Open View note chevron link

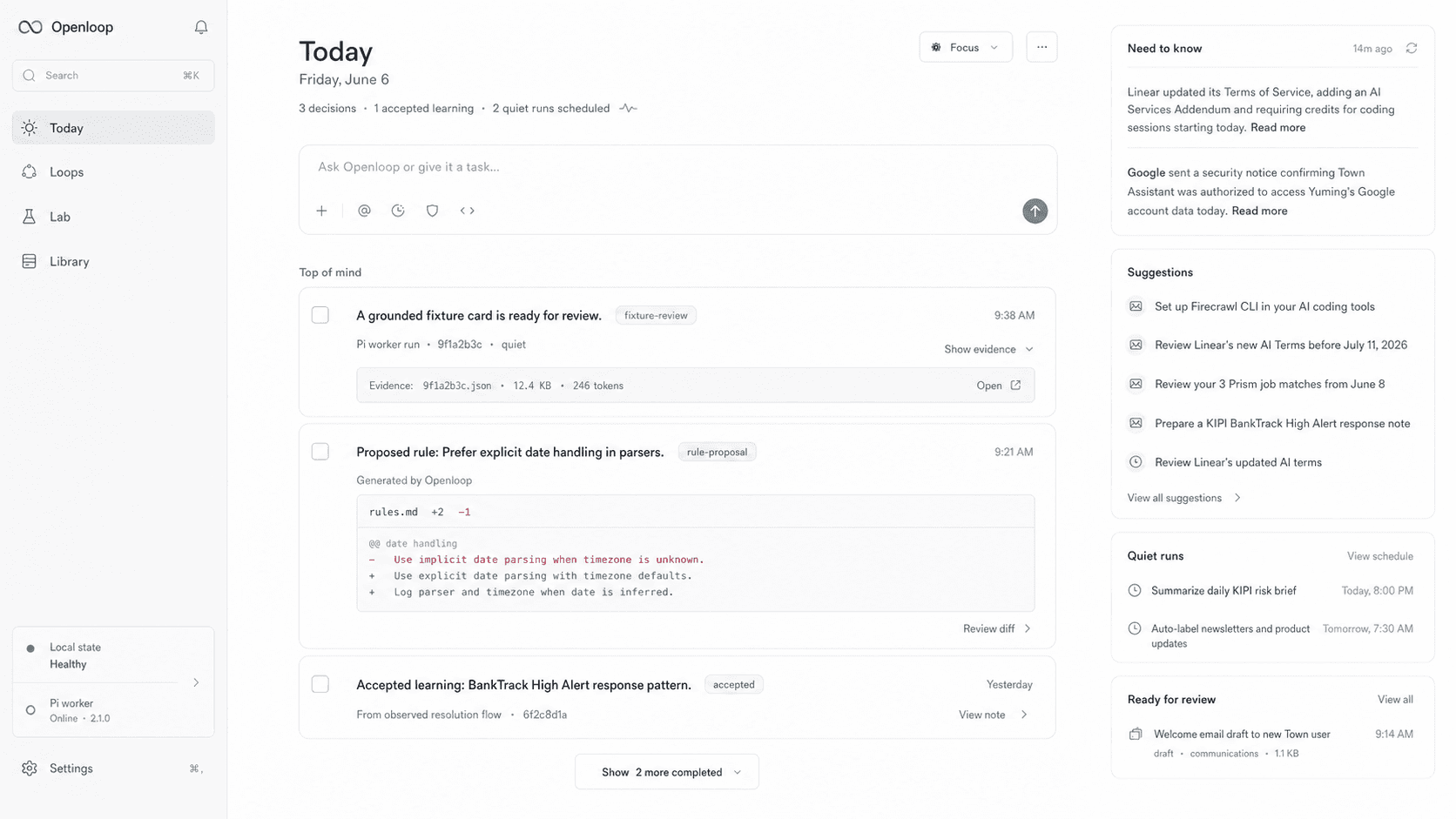(994, 715)
